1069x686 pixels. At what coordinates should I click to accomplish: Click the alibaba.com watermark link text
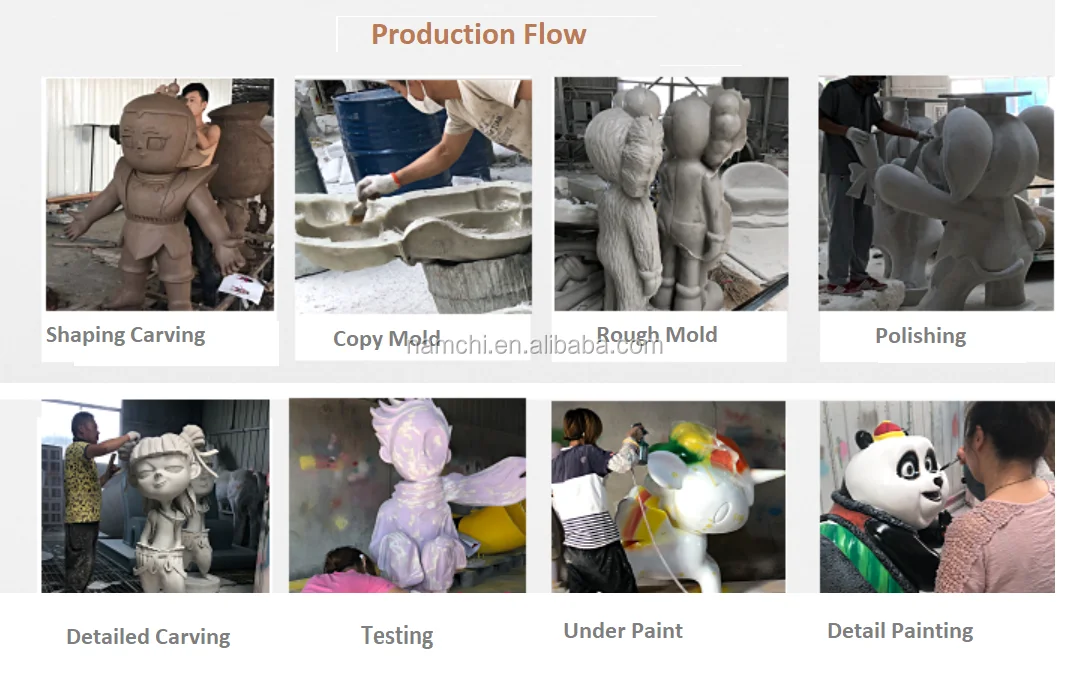coord(534,346)
